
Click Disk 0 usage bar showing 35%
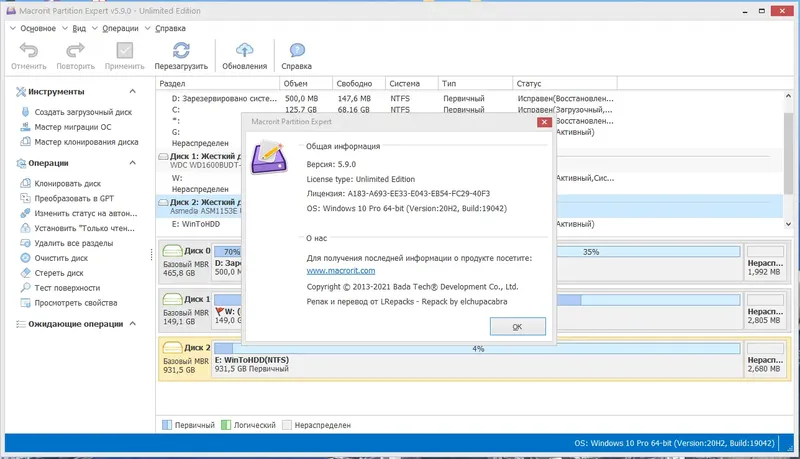coord(648,251)
